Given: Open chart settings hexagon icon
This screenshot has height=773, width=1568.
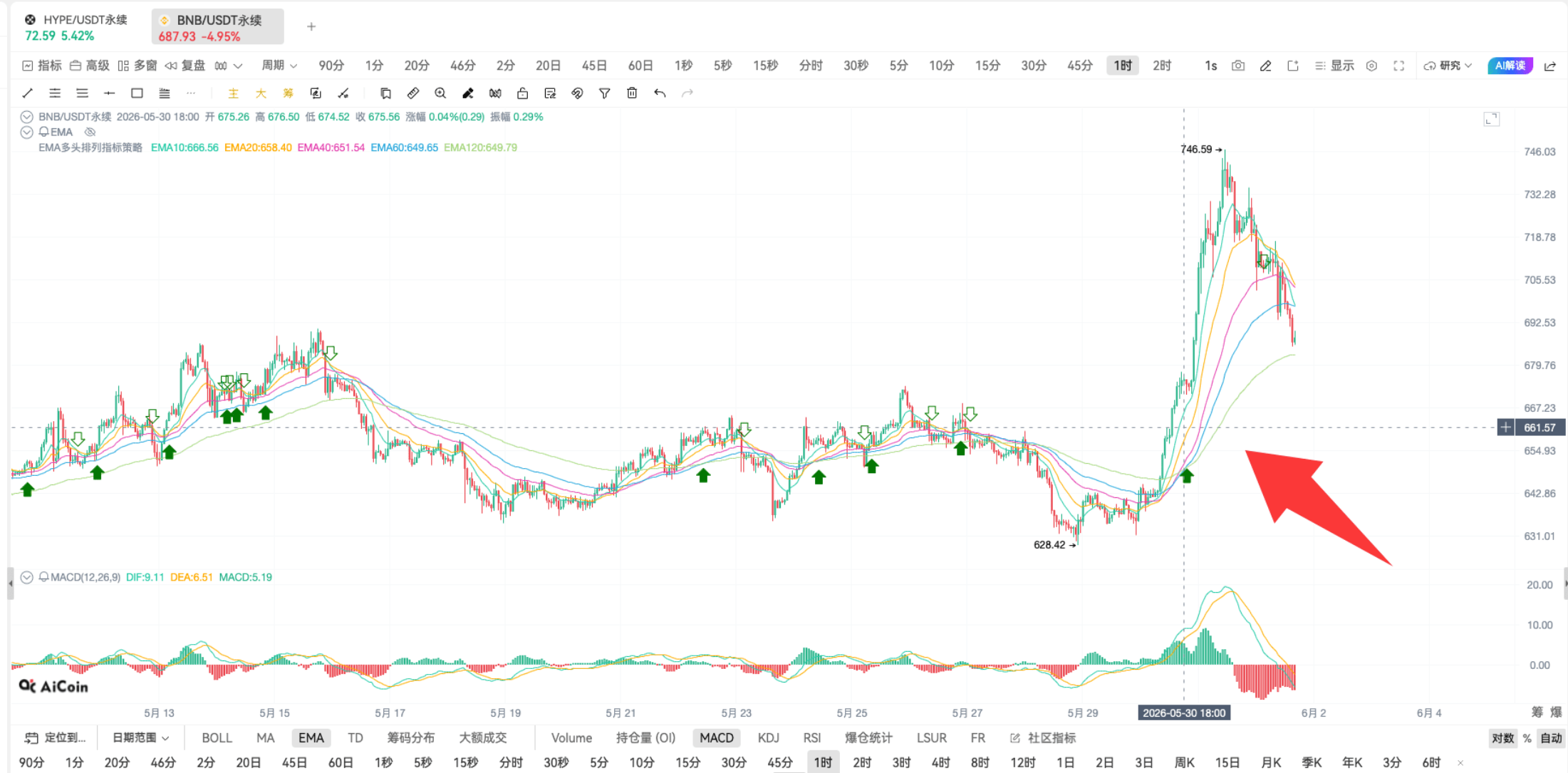Looking at the screenshot, I should tap(1371, 66).
